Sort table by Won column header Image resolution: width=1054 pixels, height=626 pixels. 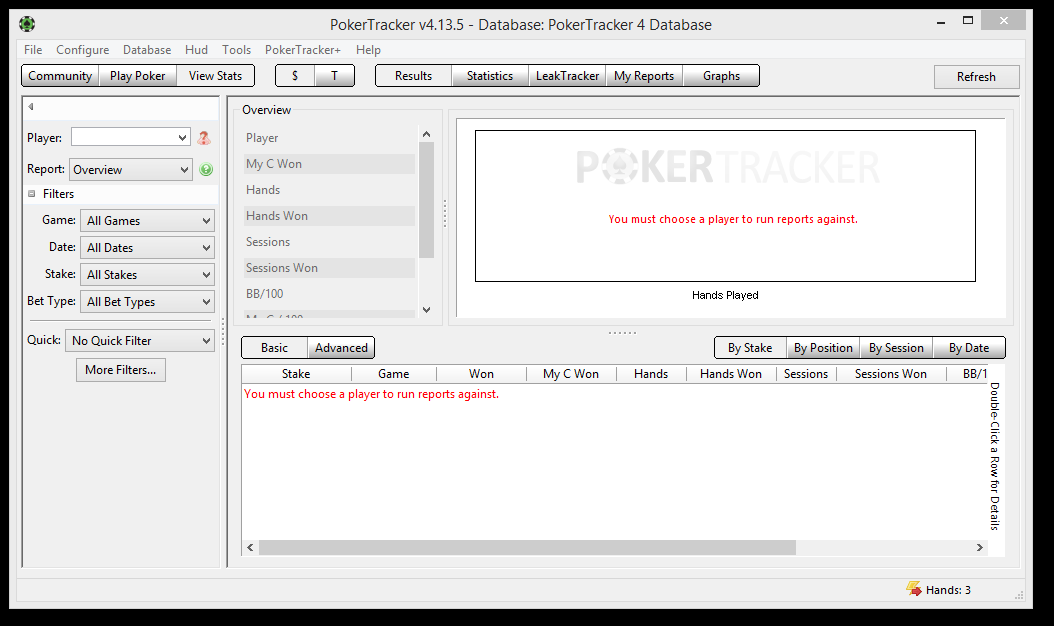[481, 374]
